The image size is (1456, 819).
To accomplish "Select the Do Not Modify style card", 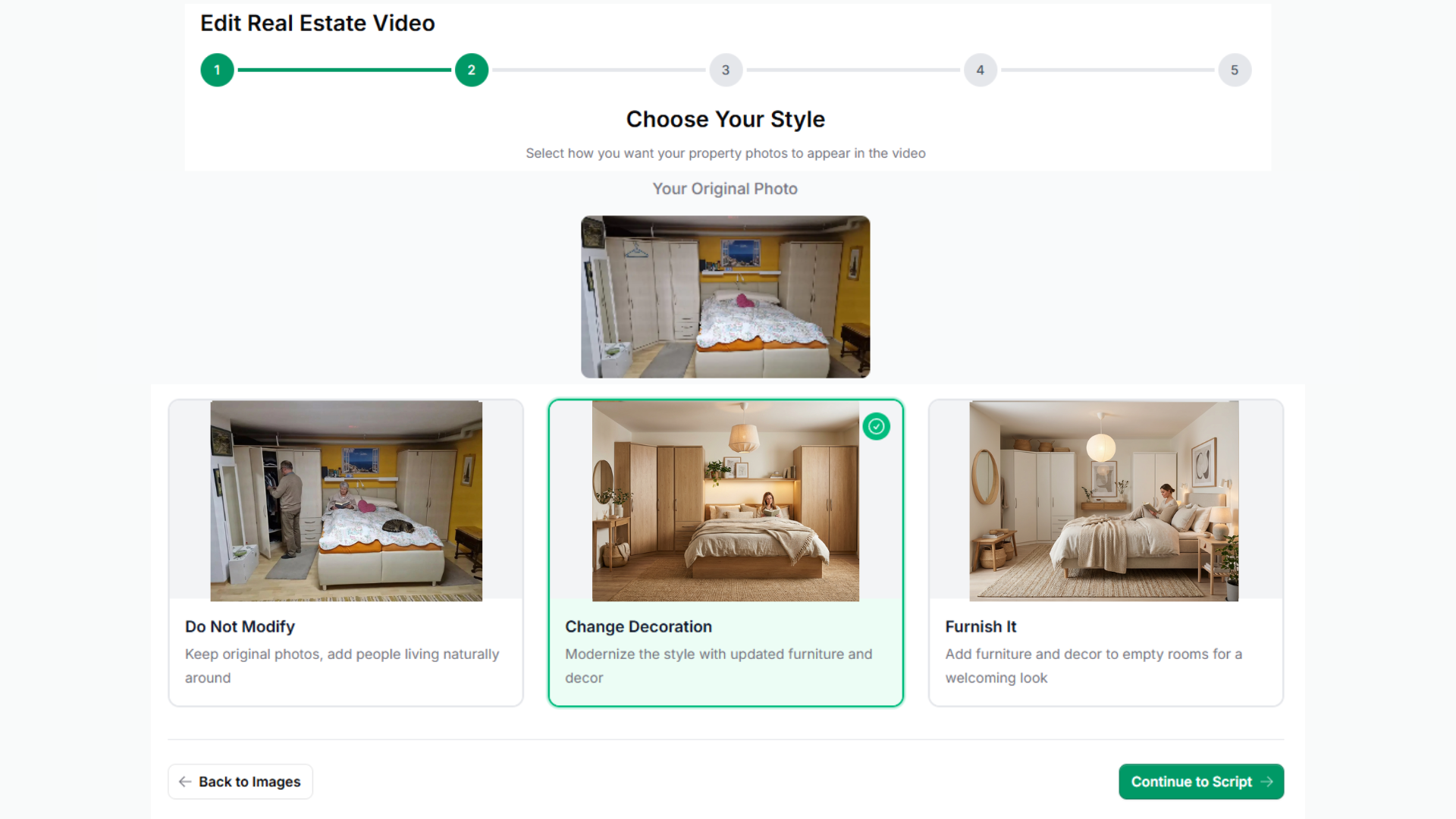I will coord(345,552).
